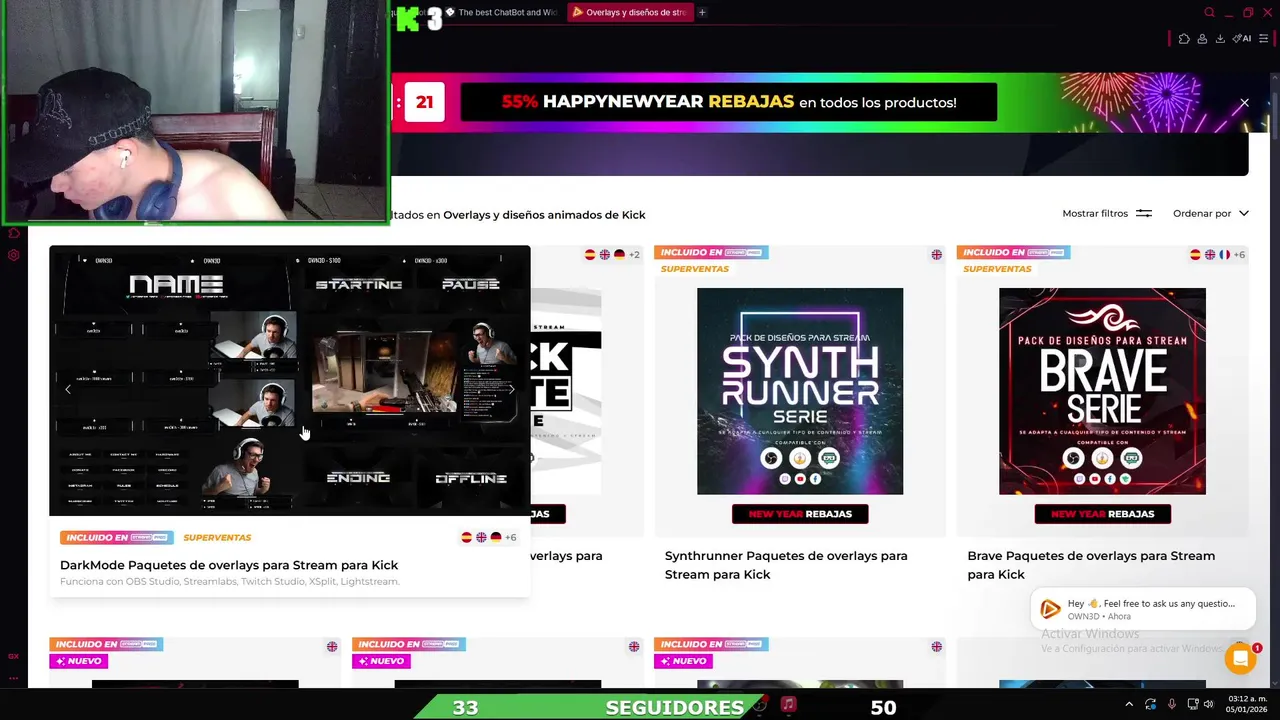The width and height of the screenshot is (1280, 720).
Task: Click NEW YEAR REBAJAS badge under Brave
Action: [x=1102, y=514]
